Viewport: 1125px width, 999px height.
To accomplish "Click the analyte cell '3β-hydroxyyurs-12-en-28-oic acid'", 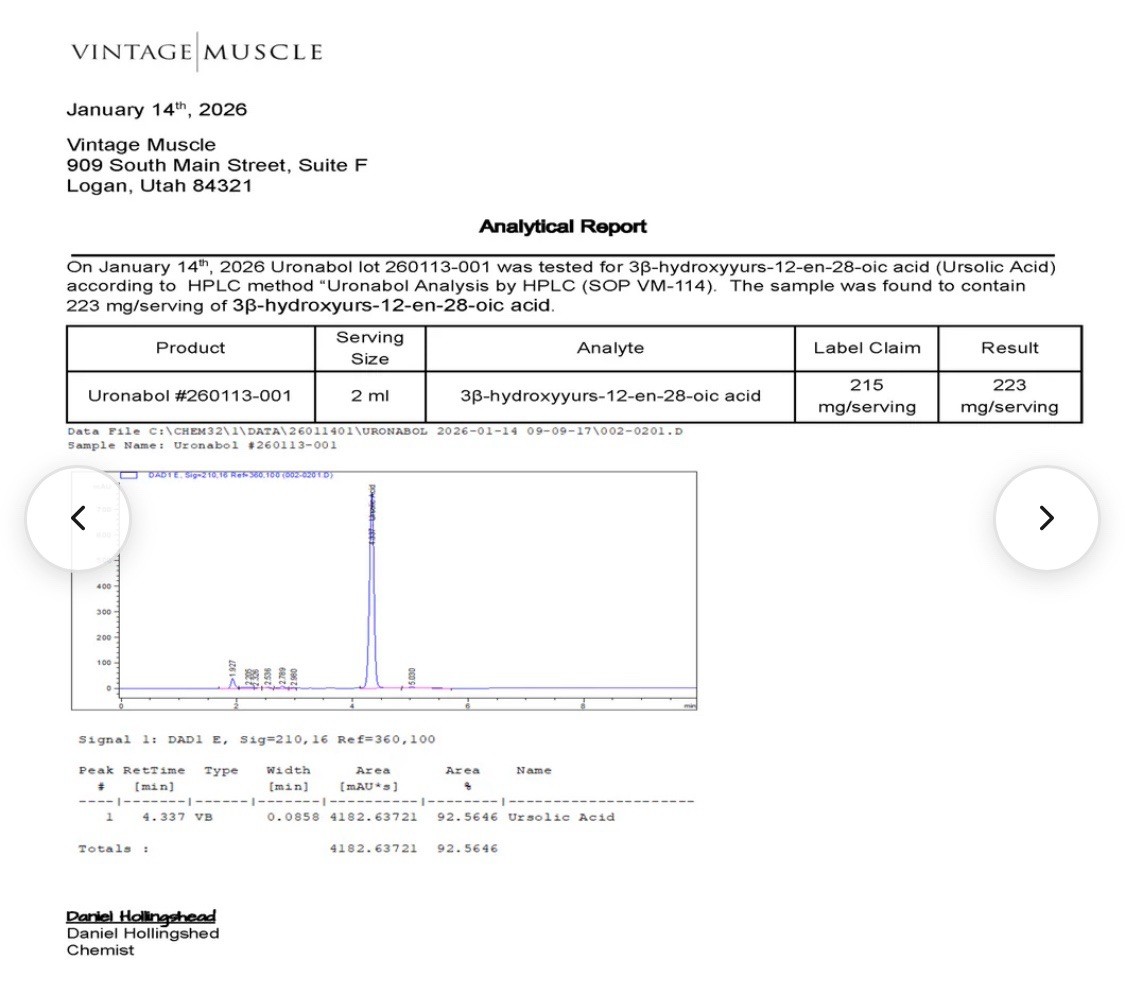I will (610, 396).
